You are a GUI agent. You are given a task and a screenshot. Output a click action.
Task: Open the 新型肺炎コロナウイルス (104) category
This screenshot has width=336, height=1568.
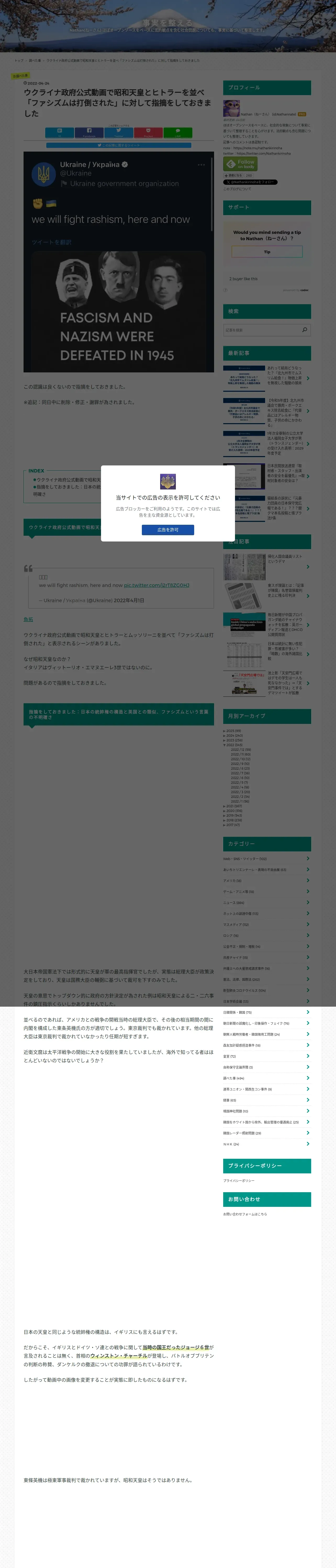pyautogui.click(x=244, y=990)
